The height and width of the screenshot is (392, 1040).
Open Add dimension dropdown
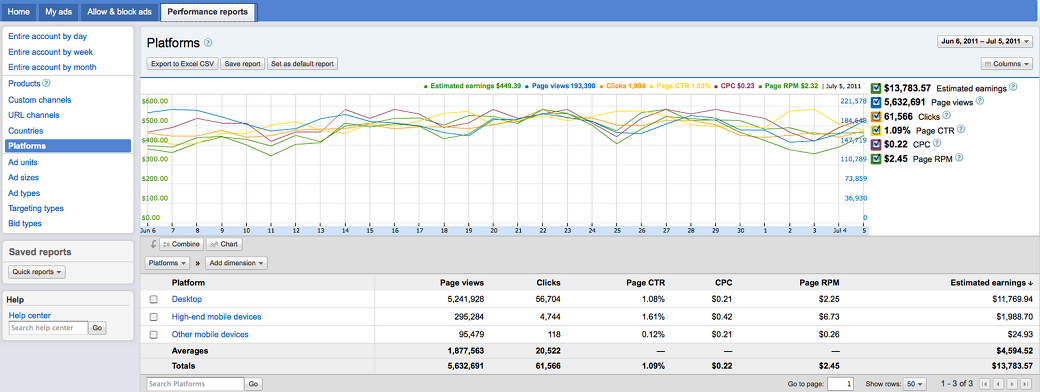coord(236,263)
